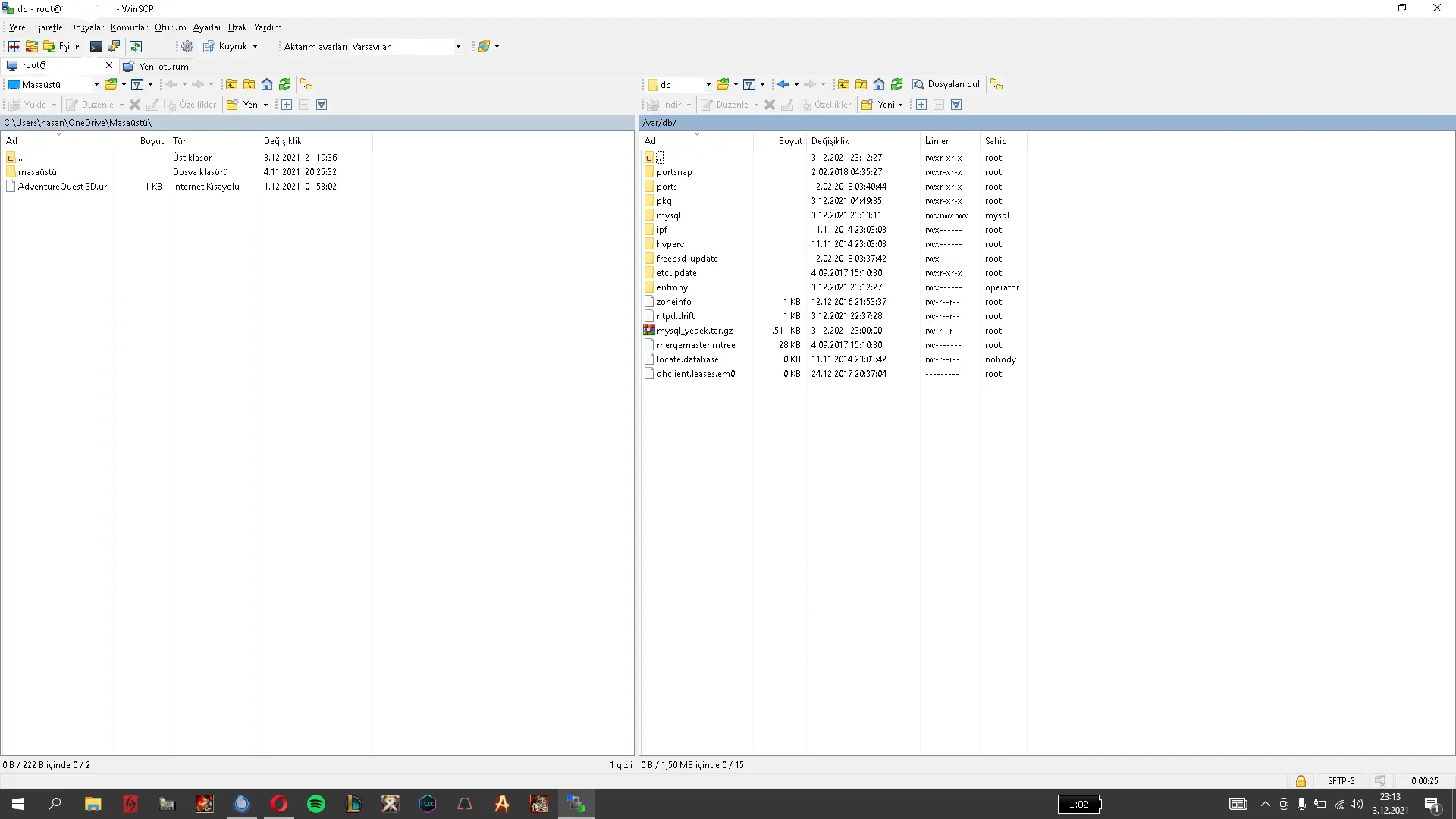
Task: Refresh the remote /var/db/ directory
Action: click(x=897, y=84)
